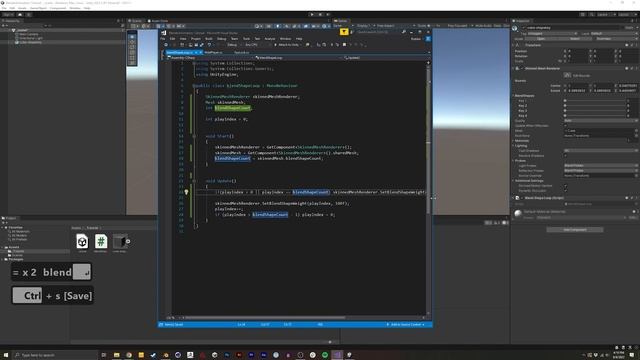Click Add to Source Control in status bar
This screenshot has height=360, width=640.
click(405, 324)
